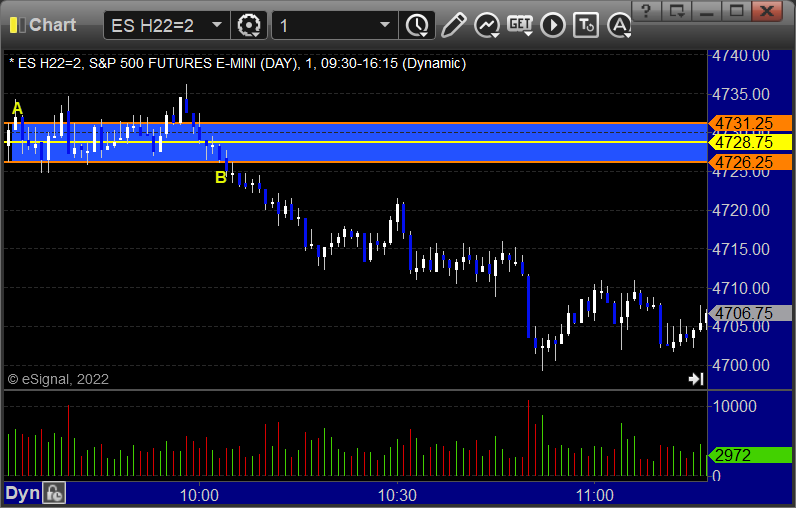Image resolution: width=796 pixels, height=508 pixels.
Task: Select the yellow A text marker
Action: point(17,108)
